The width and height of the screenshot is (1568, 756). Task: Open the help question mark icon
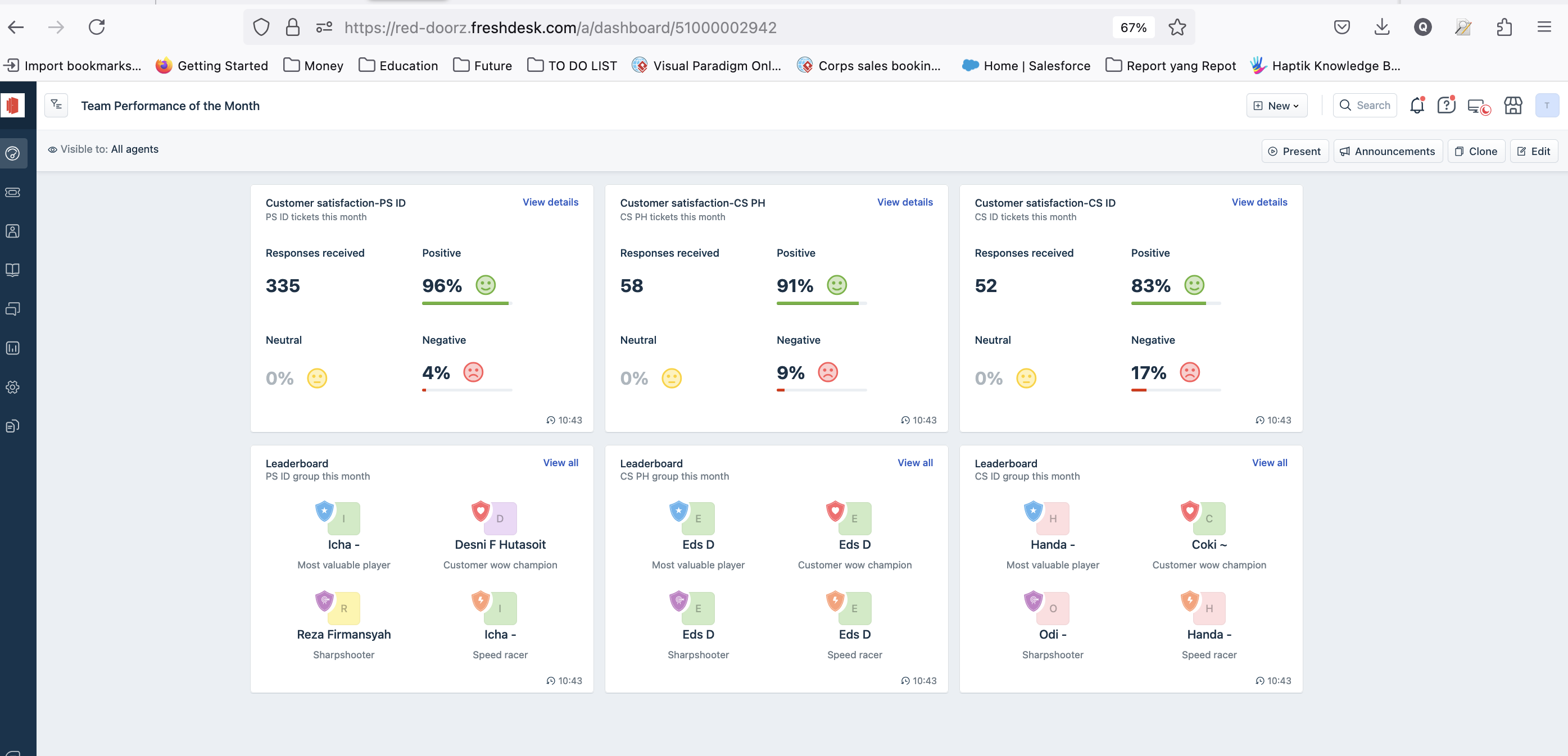(1446, 105)
